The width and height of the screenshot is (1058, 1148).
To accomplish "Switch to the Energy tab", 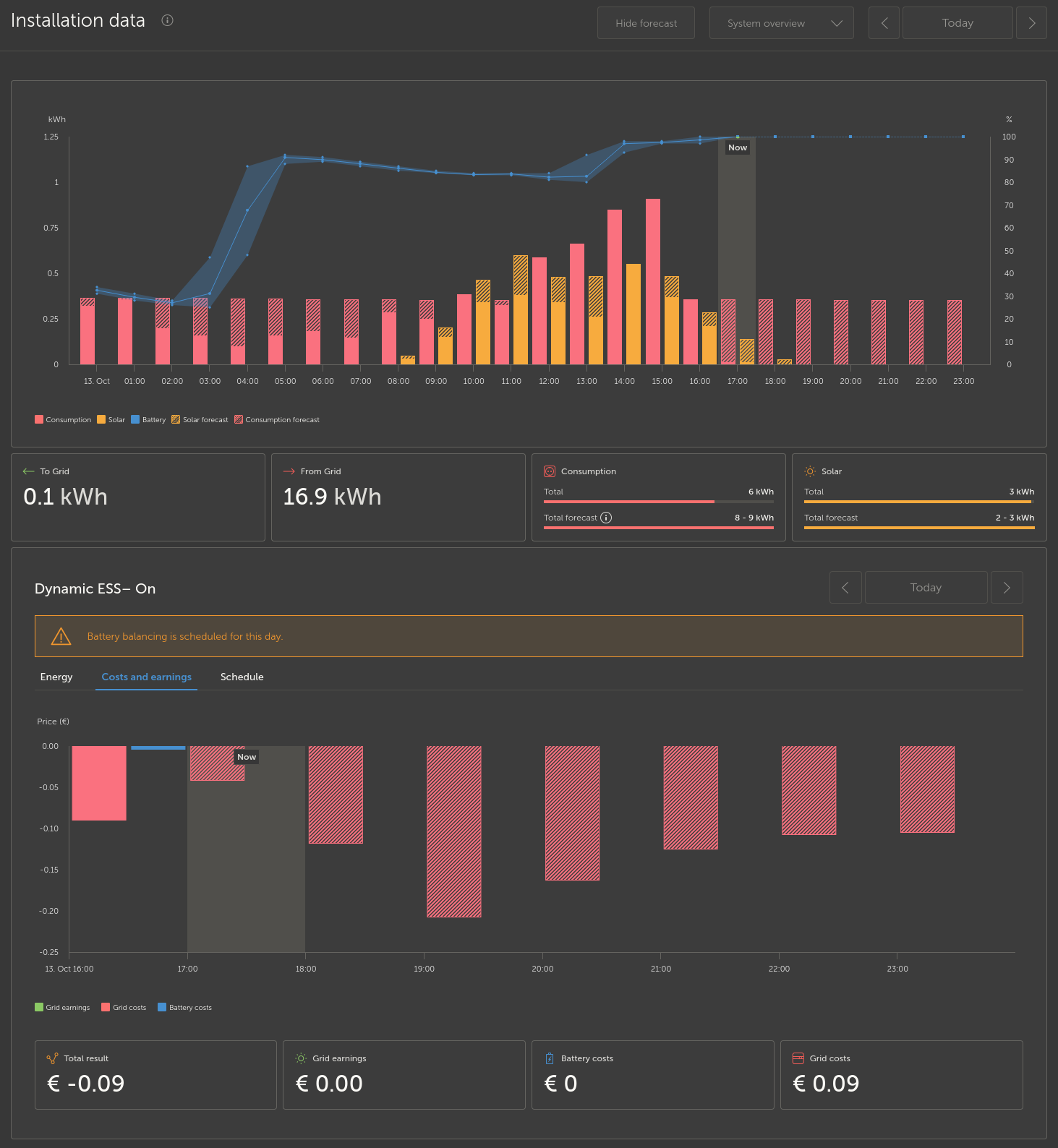I will point(56,677).
